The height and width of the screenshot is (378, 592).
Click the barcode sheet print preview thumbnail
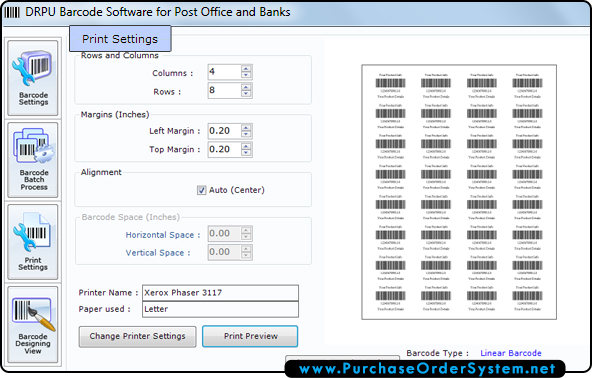tap(459, 192)
